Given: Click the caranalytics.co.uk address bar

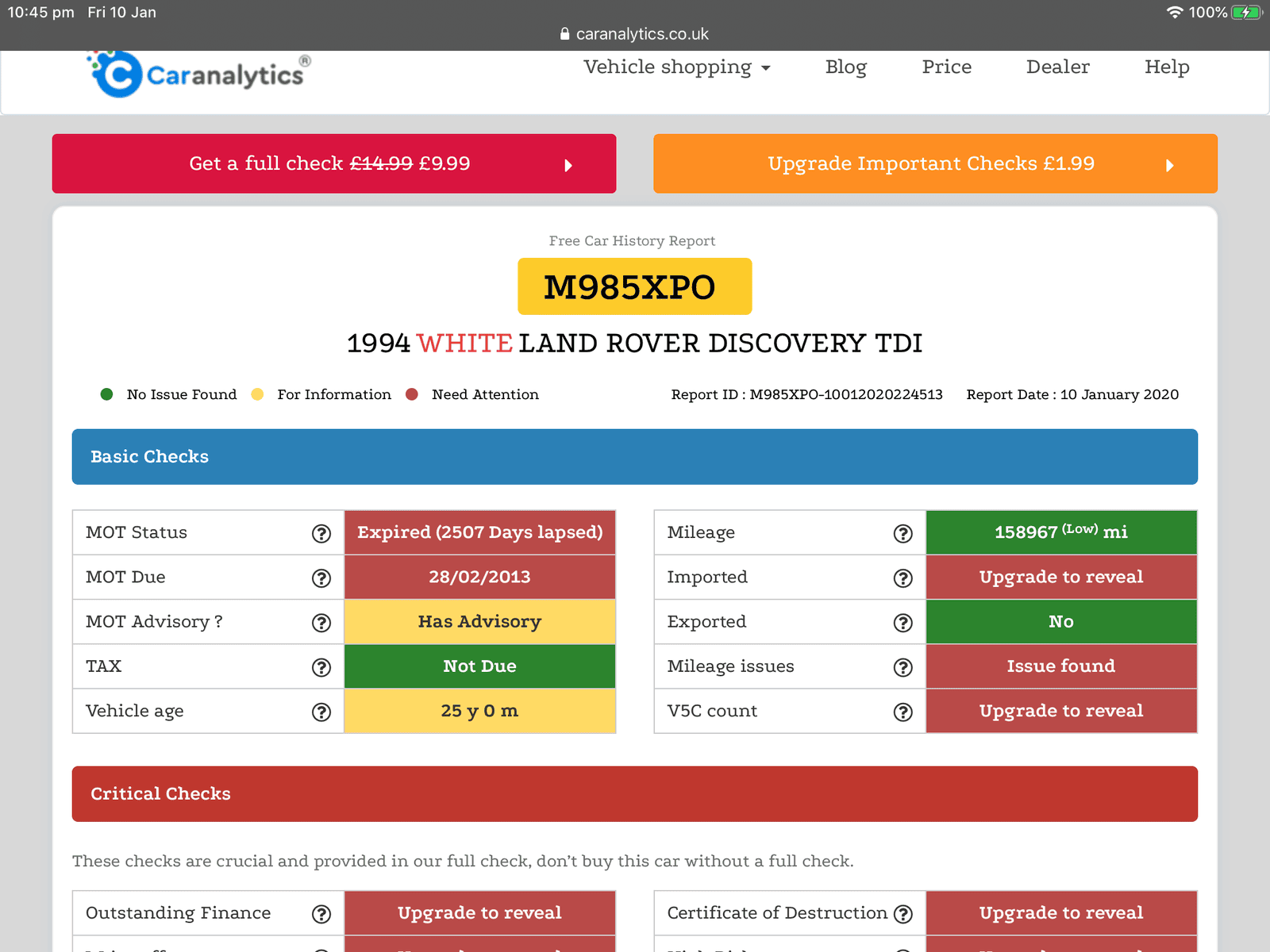Looking at the screenshot, I should pos(635,34).
